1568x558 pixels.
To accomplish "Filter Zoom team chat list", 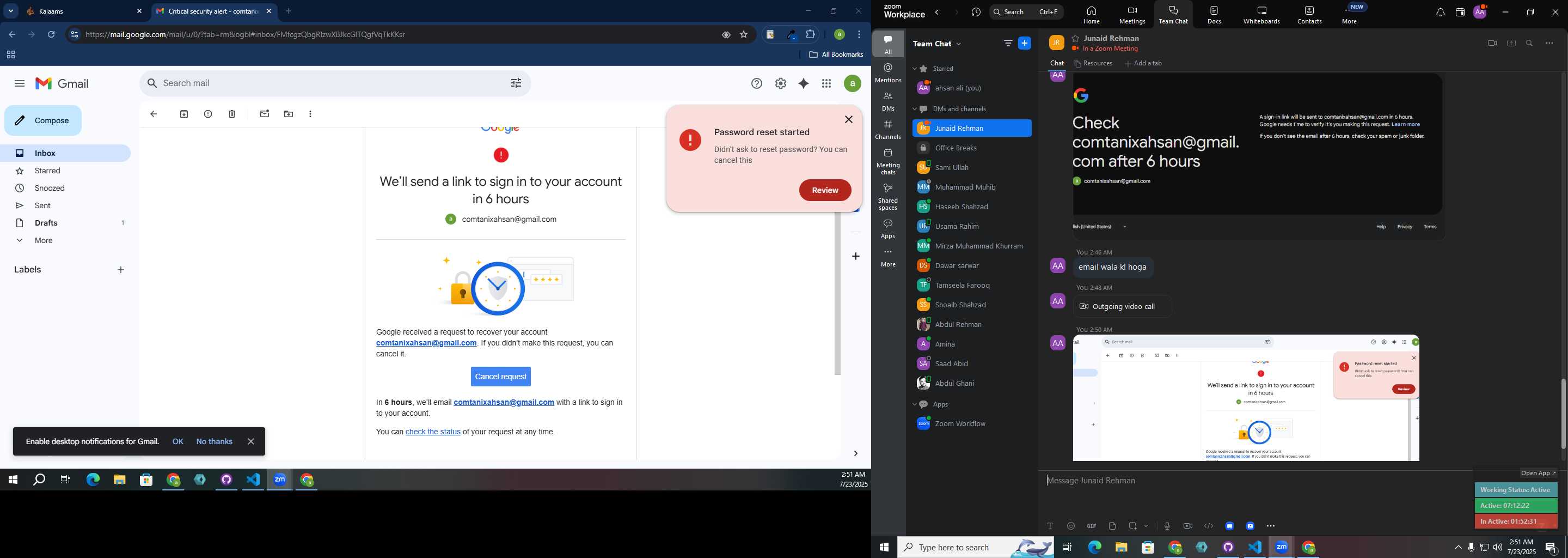I will click(x=1008, y=43).
